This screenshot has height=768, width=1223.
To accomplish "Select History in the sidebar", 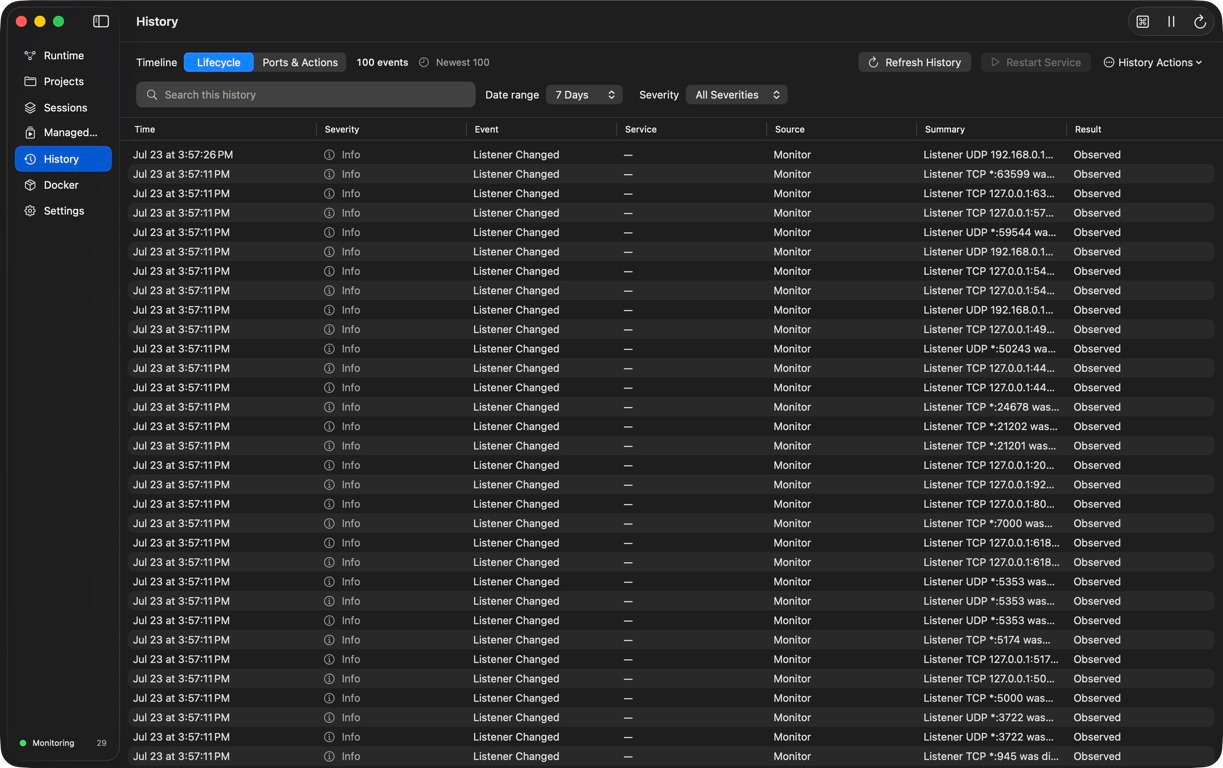I will 63,159.
